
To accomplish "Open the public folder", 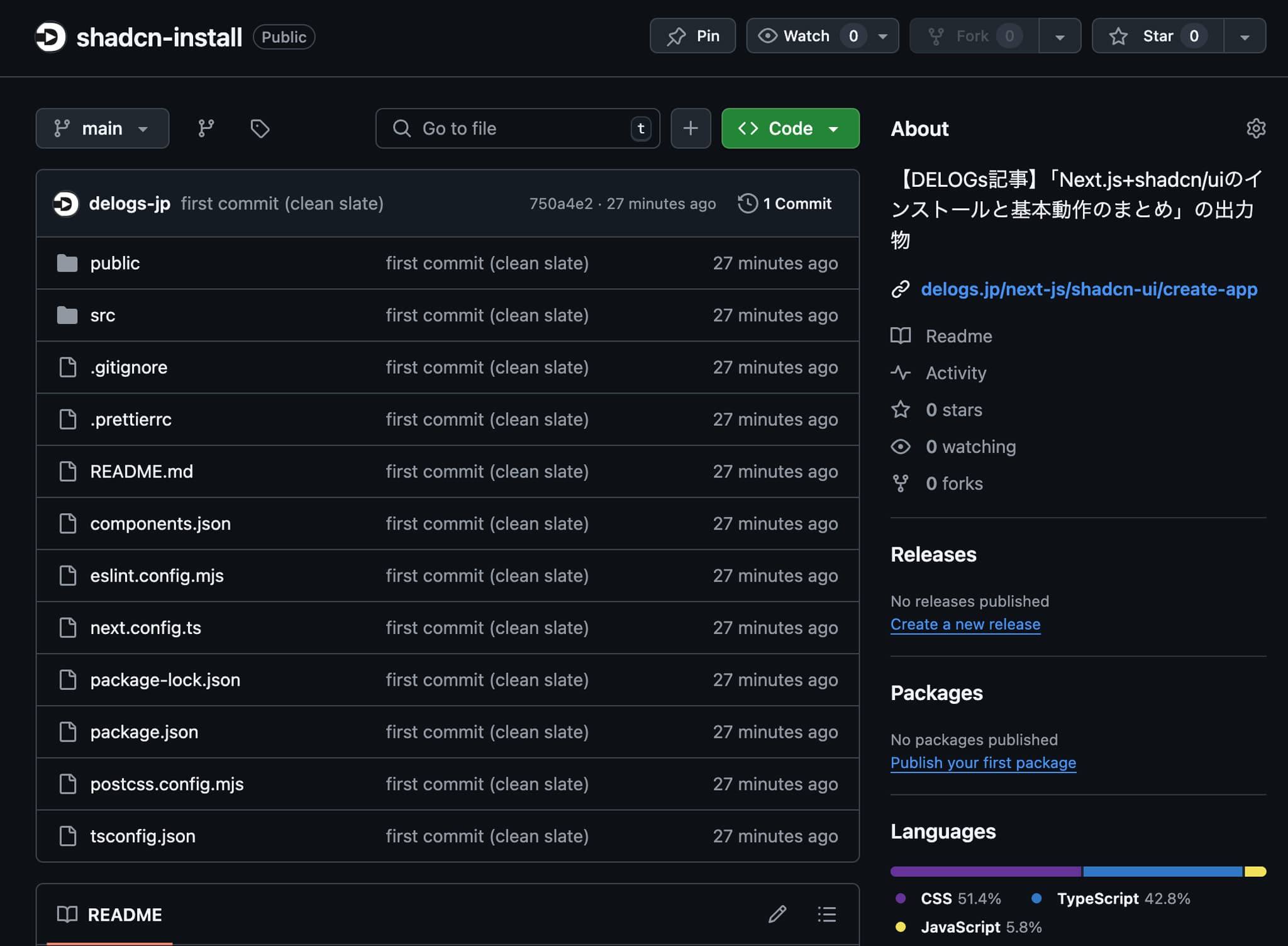I will [115, 263].
